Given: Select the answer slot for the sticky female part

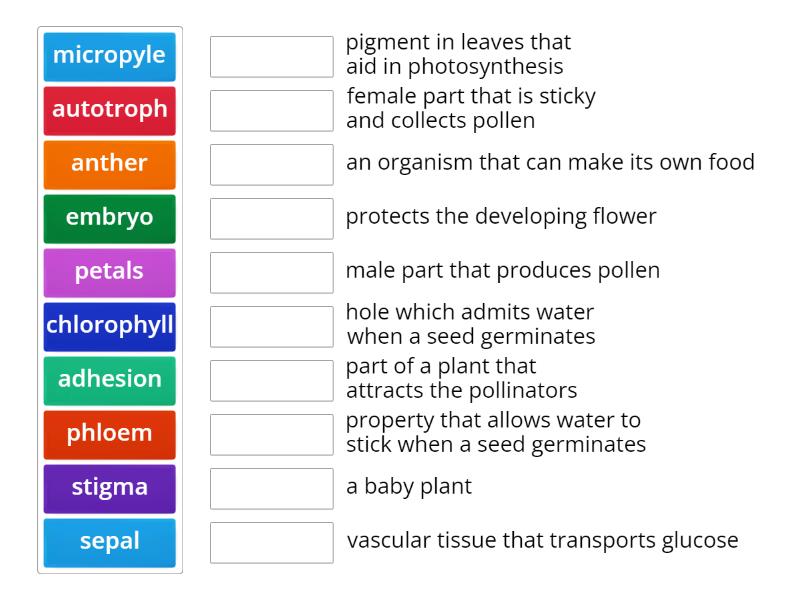Looking at the screenshot, I should pos(271,110).
